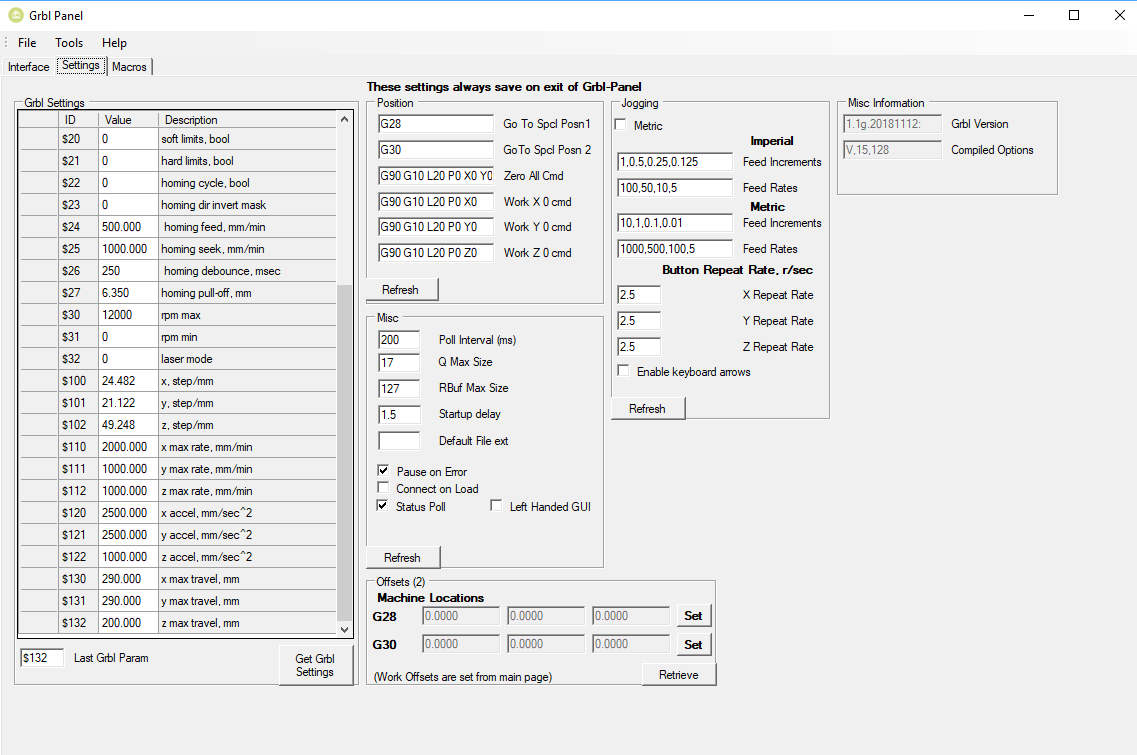Enable the Connect on Load option
Screen dimensions: 1137x755
[382, 488]
